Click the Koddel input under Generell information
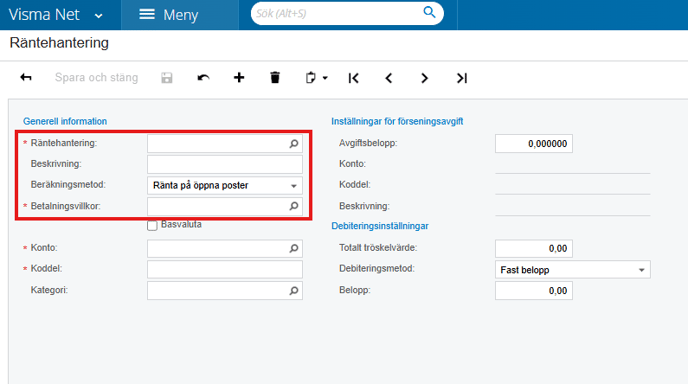The height and width of the screenshot is (384, 688). [225, 269]
